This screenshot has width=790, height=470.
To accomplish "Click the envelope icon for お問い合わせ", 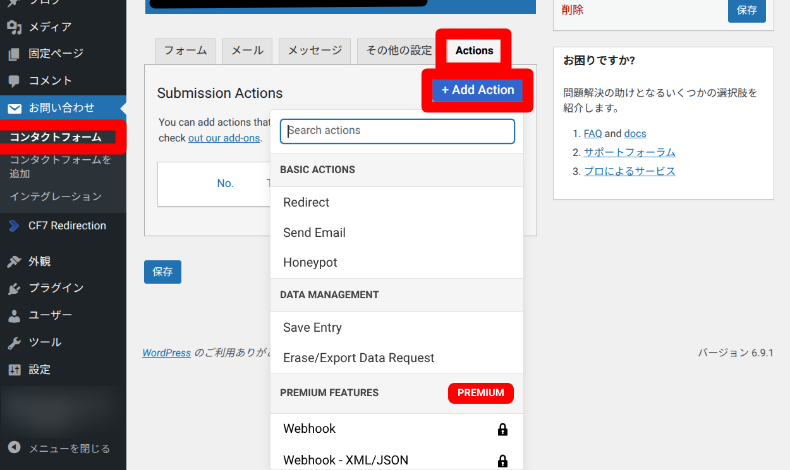I will [15, 108].
